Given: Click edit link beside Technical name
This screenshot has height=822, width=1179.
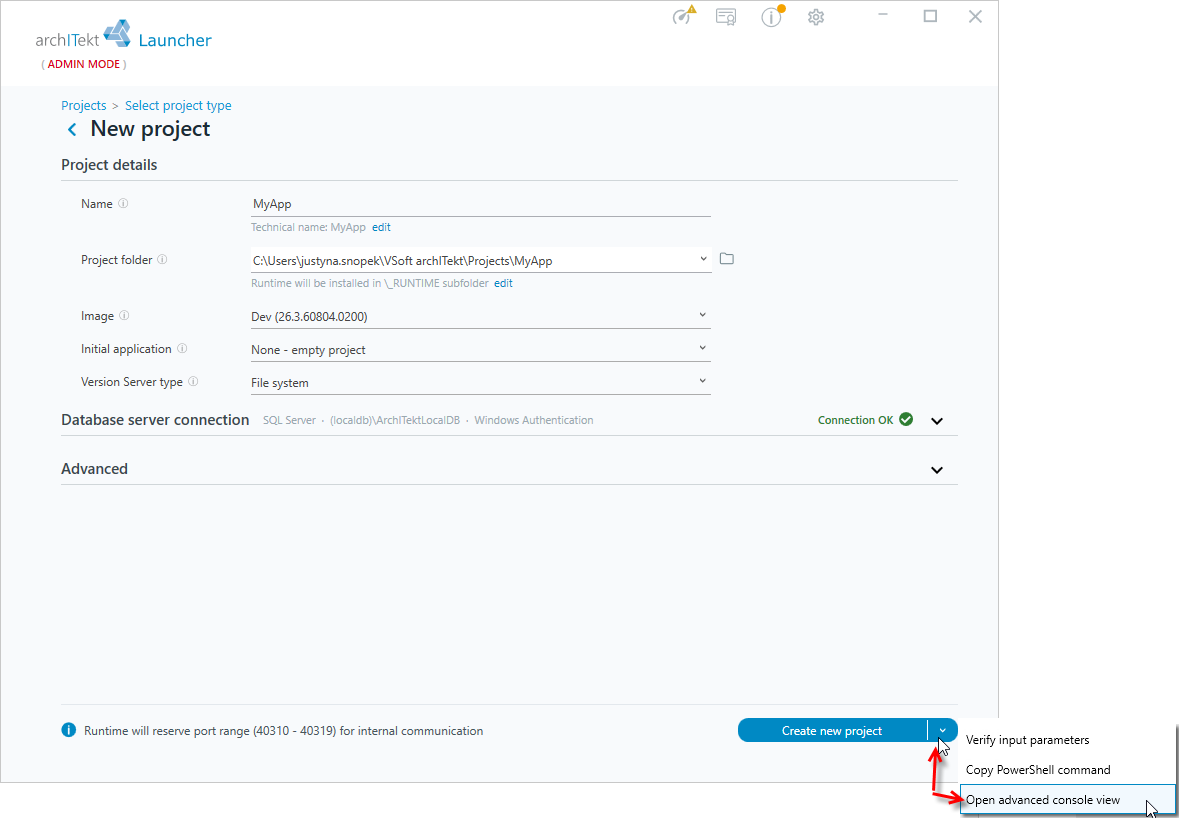Looking at the screenshot, I should pos(381,227).
